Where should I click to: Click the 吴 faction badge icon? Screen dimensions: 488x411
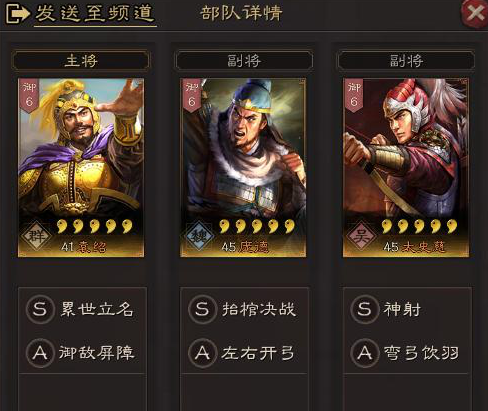(x=362, y=236)
